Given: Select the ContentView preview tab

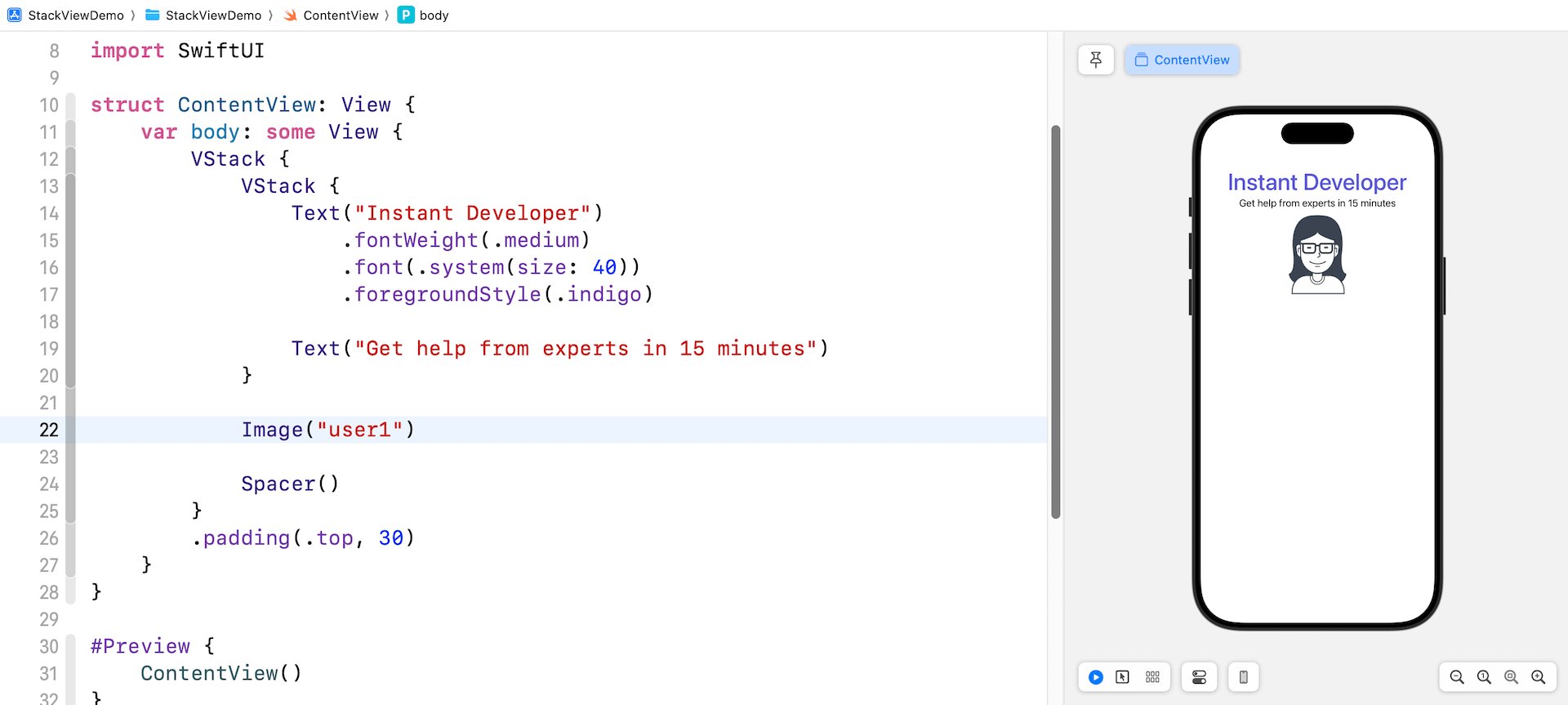Looking at the screenshot, I should coord(1182,60).
